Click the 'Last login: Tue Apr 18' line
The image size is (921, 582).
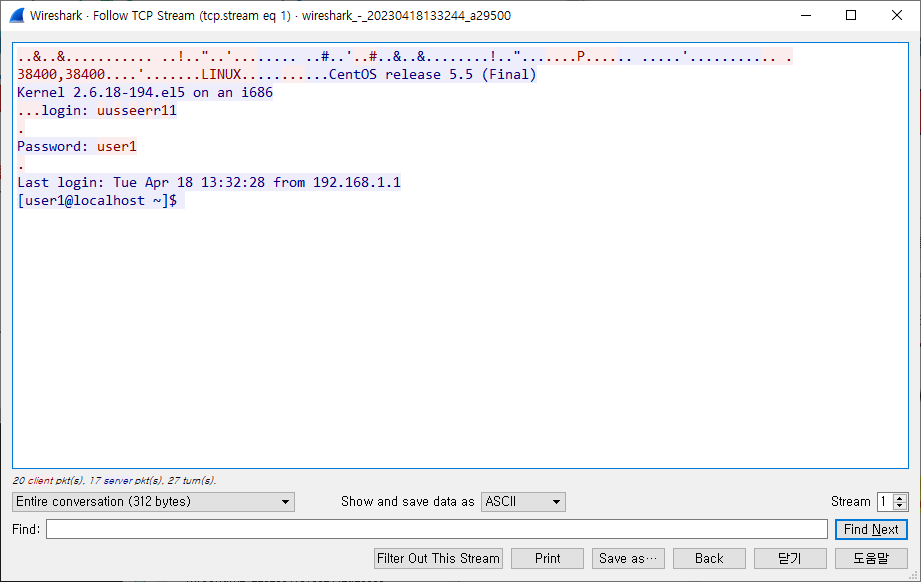click(209, 182)
